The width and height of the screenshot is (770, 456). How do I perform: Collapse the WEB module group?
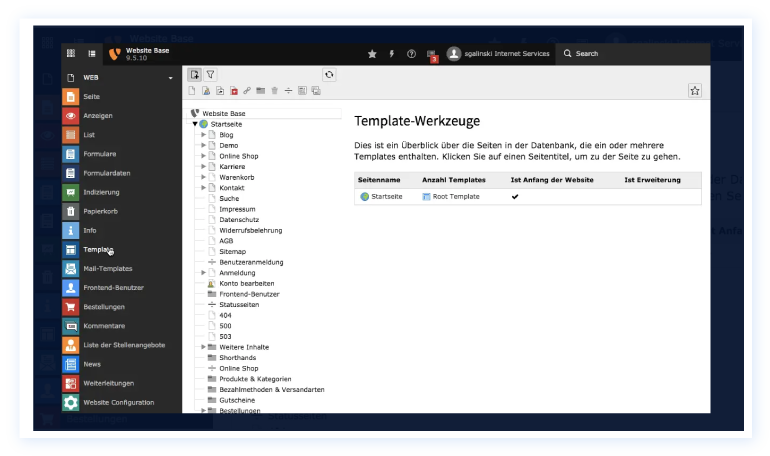click(120, 78)
